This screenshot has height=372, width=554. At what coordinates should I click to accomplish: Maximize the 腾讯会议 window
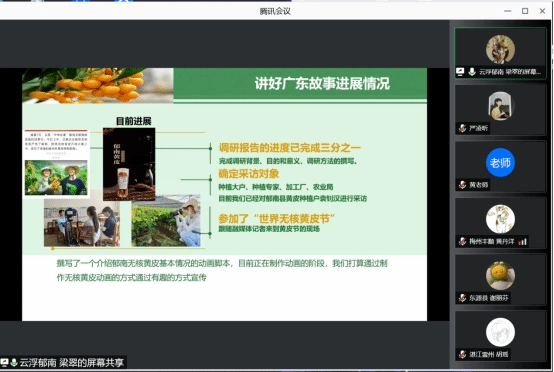coord(525,11)
